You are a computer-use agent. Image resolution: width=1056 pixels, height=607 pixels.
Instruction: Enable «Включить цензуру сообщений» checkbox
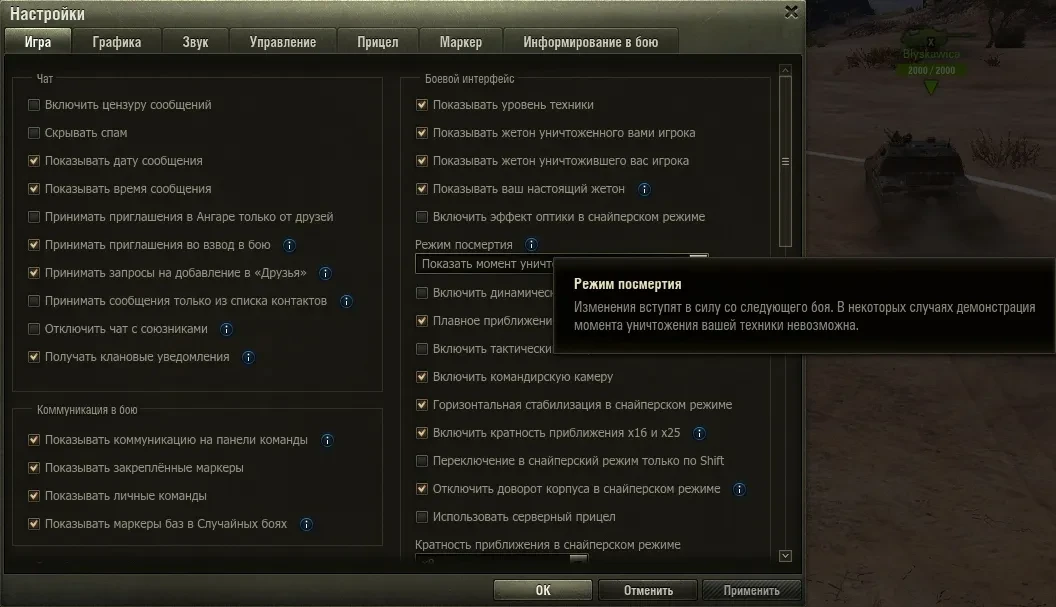click(x=34, y=105)
